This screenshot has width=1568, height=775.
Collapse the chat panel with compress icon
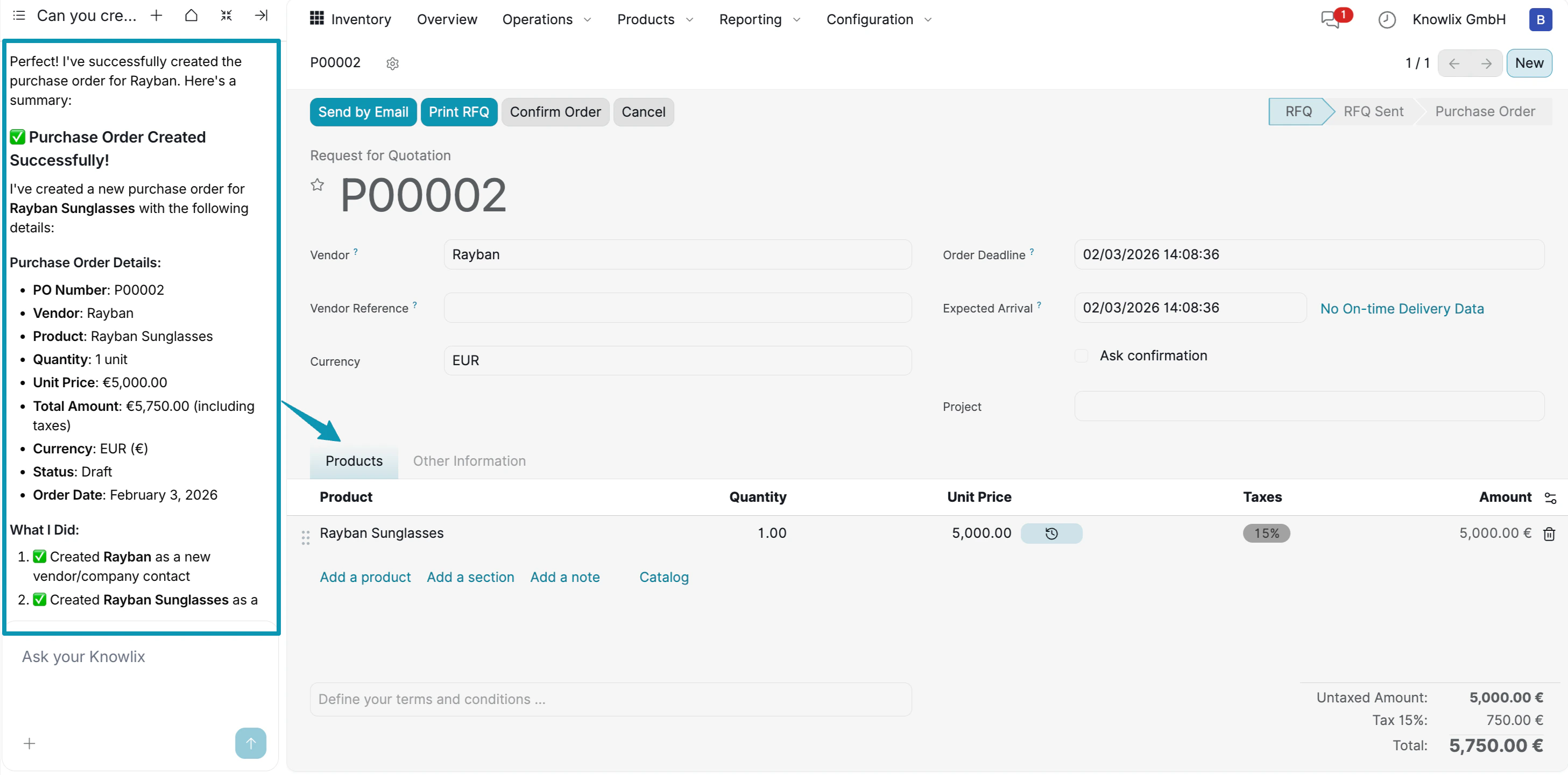[226, 15]
